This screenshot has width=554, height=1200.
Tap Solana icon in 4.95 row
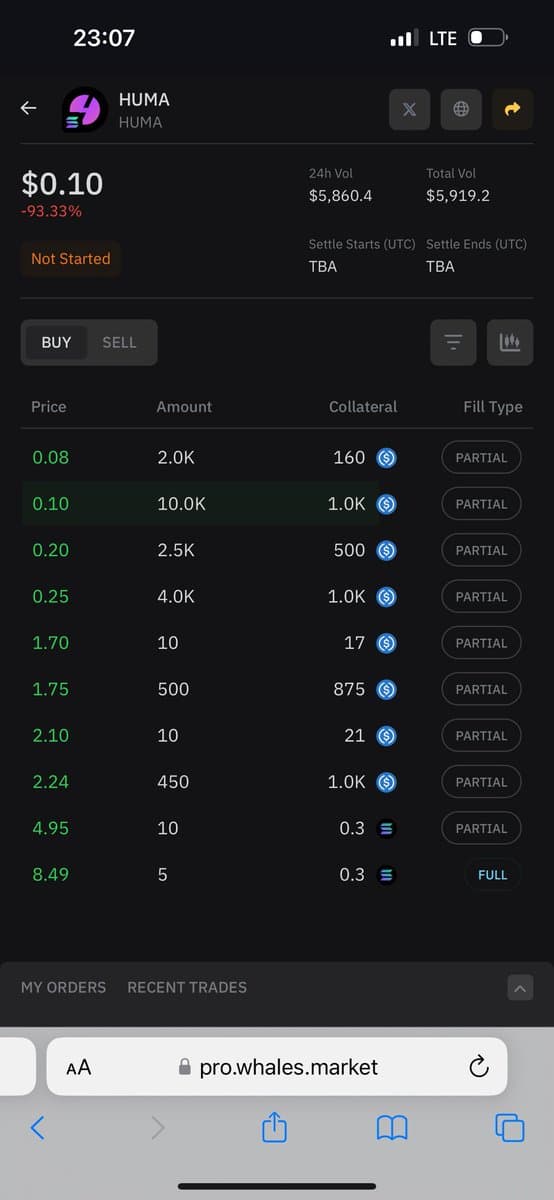pyautogui.click(x=387, y=828)
